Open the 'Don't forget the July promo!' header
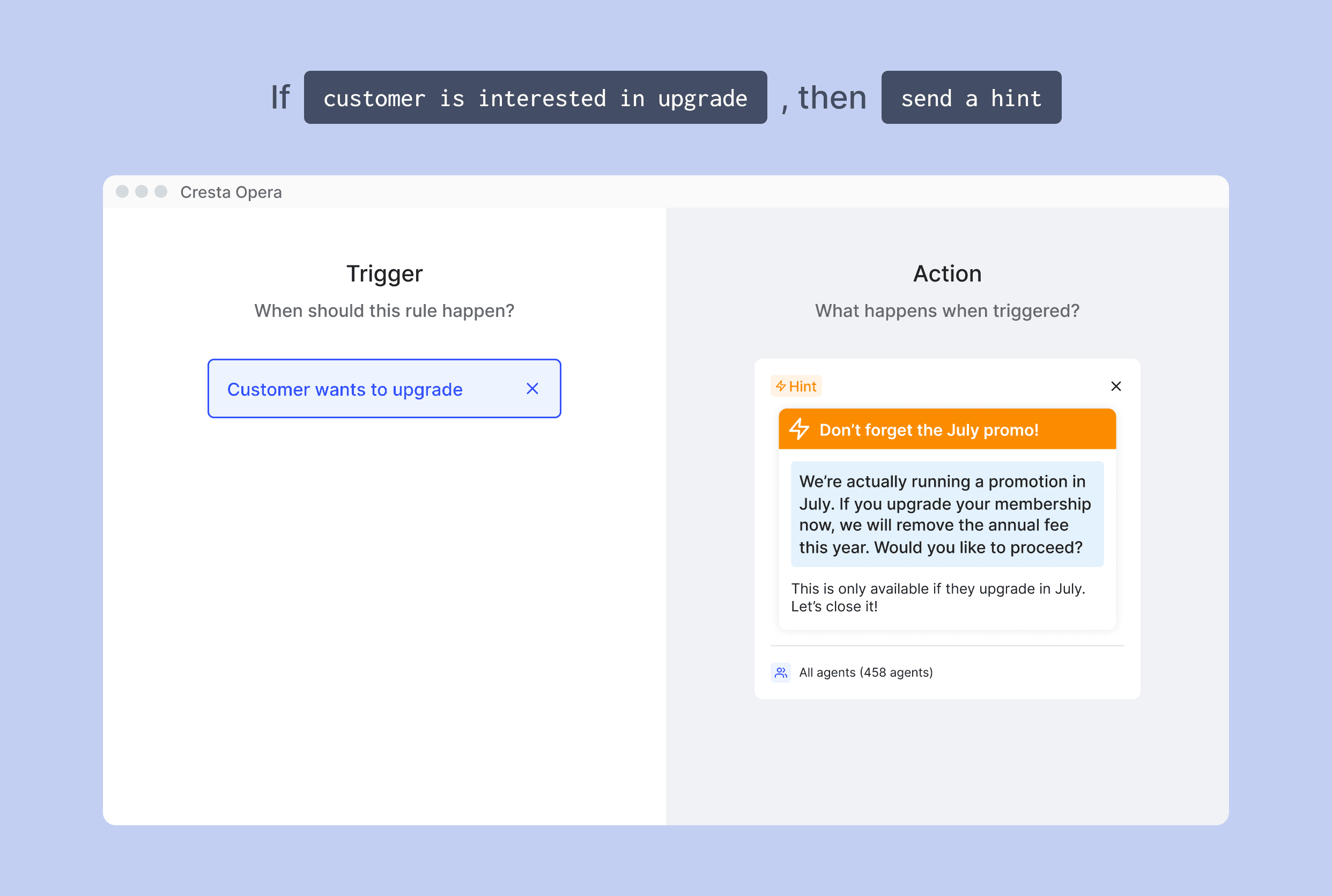This screenshot has width=1332, height=896. click(x=947, y=429)
